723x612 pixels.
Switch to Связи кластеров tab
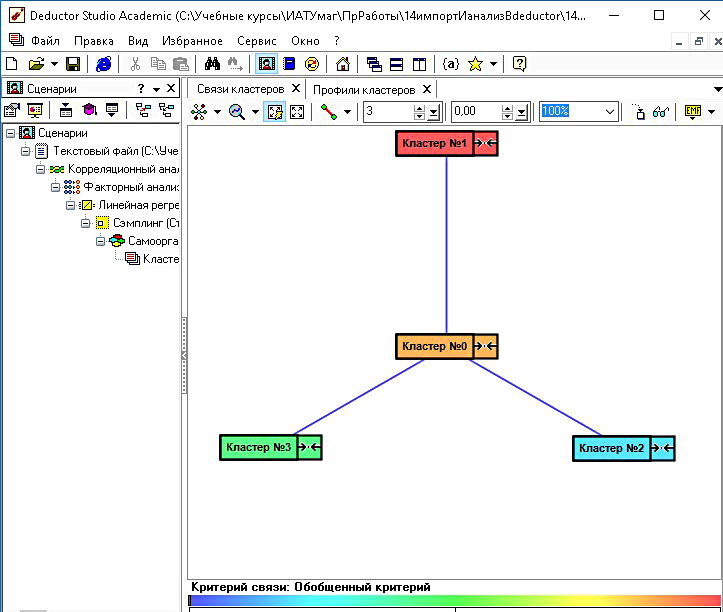coord(240,89)
